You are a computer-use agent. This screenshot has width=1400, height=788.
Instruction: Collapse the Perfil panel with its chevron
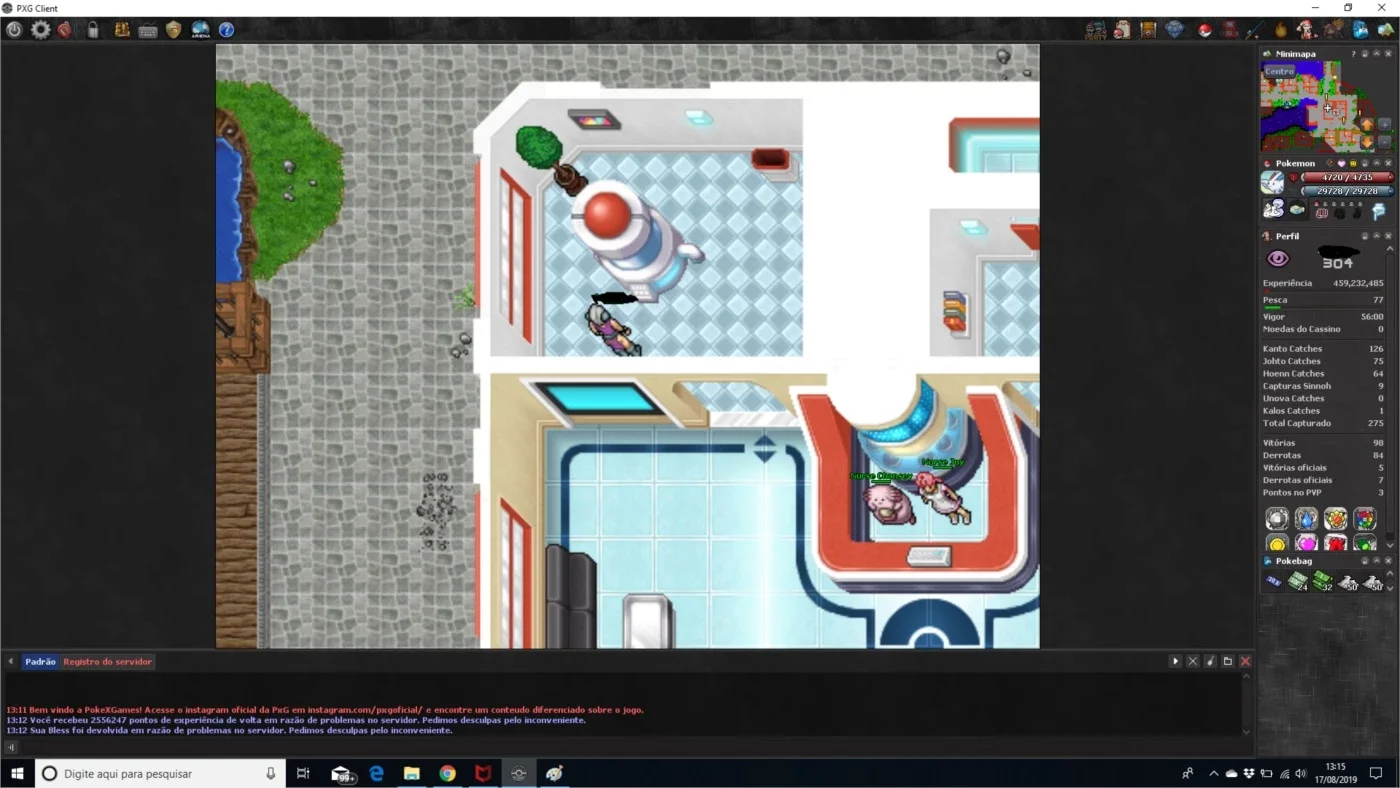(x=1376, y=236)
